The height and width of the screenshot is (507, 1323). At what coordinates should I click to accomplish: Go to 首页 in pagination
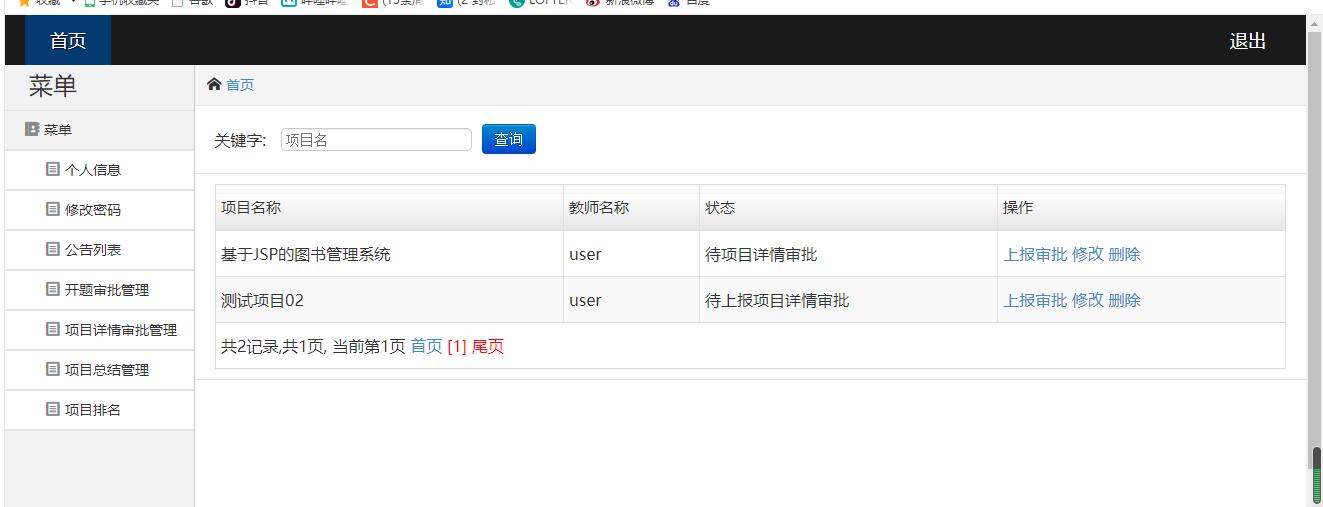(x=426, y=346)
